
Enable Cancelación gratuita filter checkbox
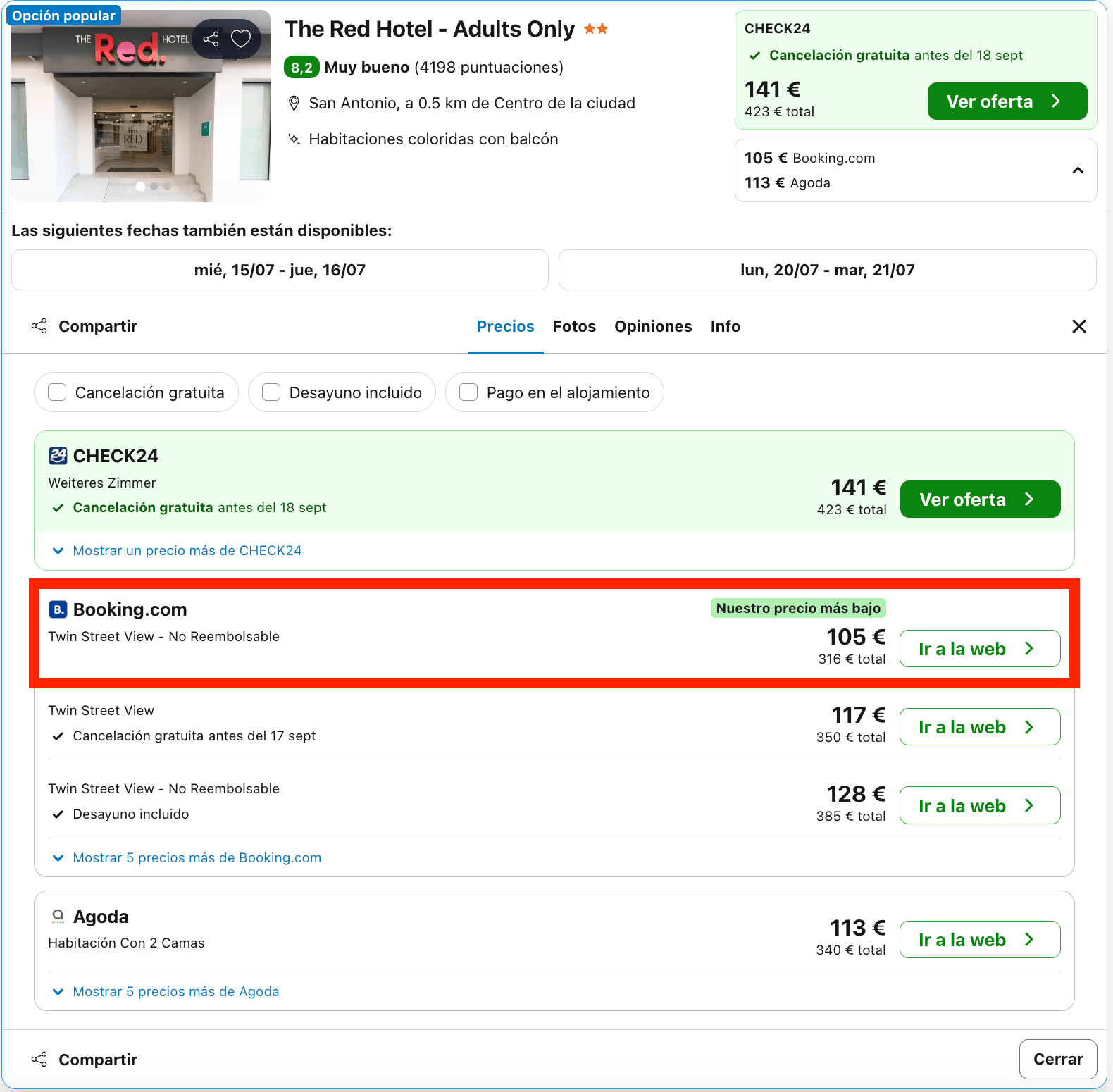coord(57,392)
